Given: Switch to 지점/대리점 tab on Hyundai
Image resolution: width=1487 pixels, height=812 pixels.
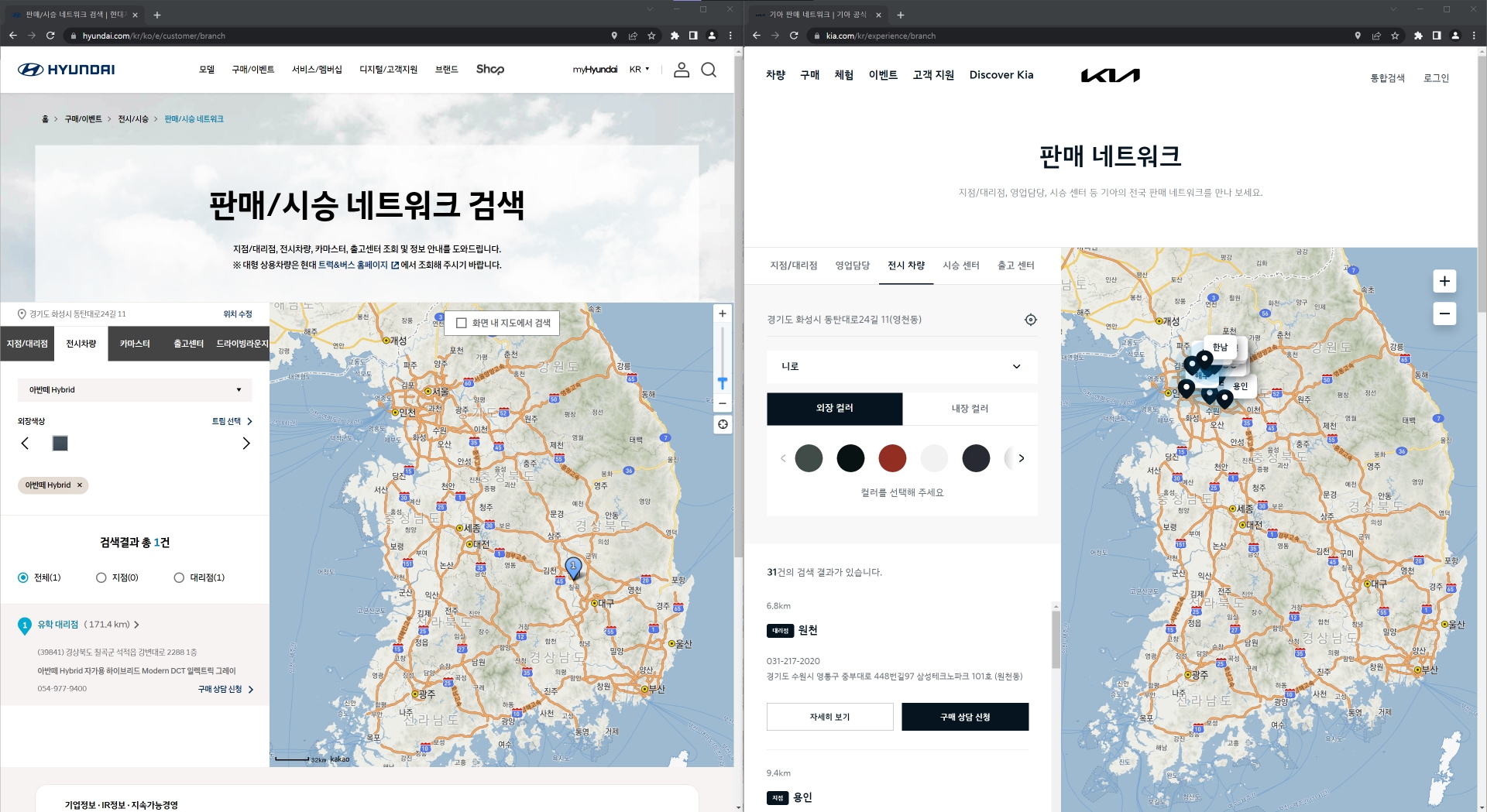Looking at the screenshot, I should pyautogui.click(x=27, y=344).
